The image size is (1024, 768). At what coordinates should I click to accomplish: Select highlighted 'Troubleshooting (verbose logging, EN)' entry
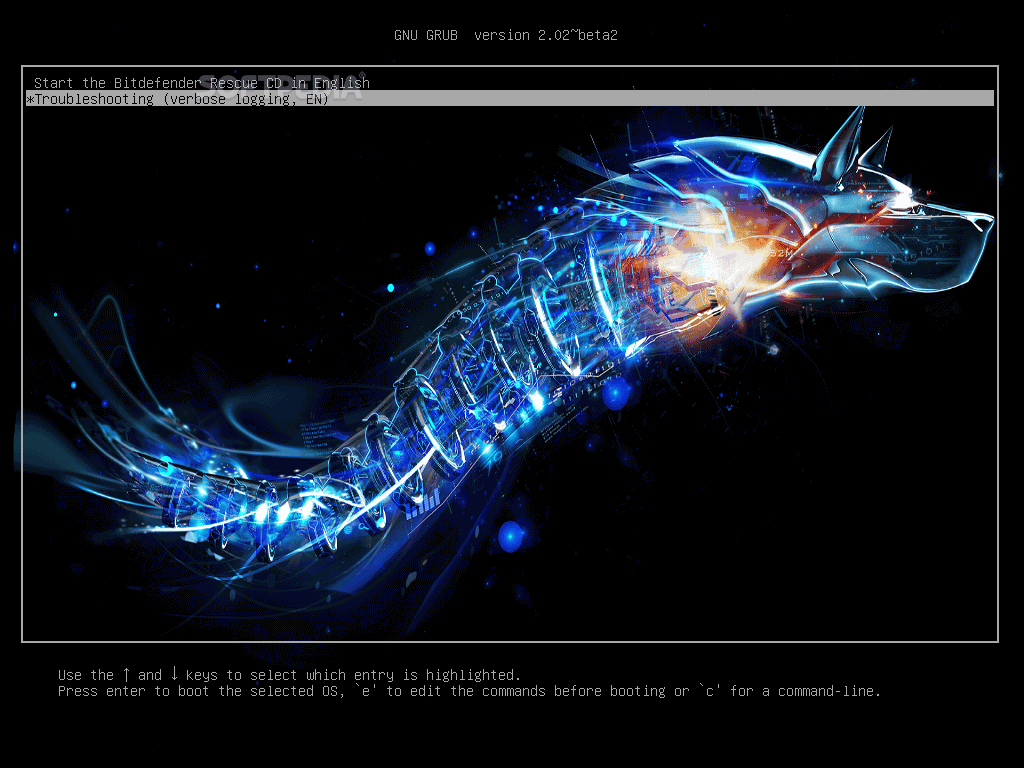tap(509, 99)
